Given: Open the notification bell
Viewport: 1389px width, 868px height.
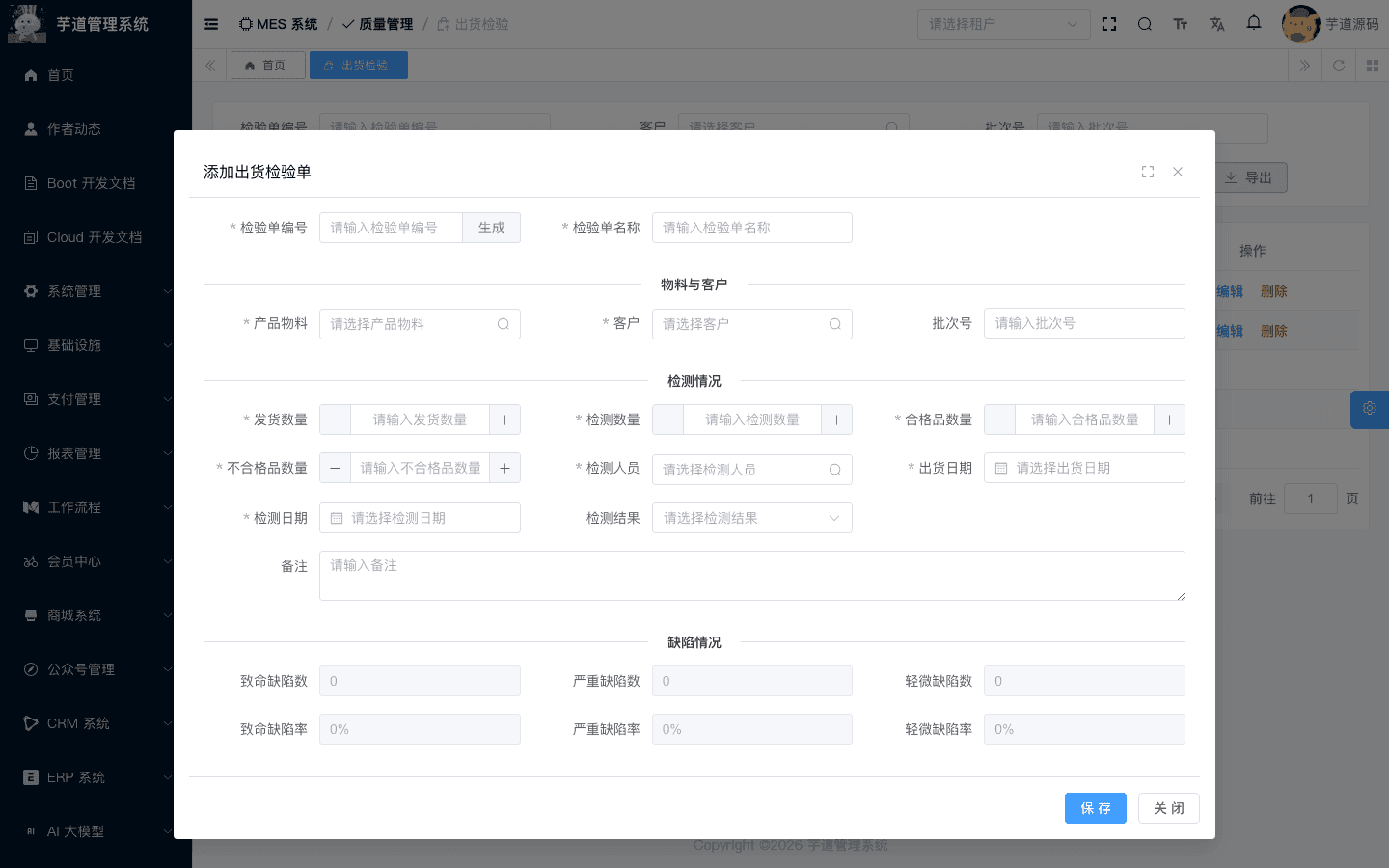Looking at the screenshot, I should (x=1254, y=23).
